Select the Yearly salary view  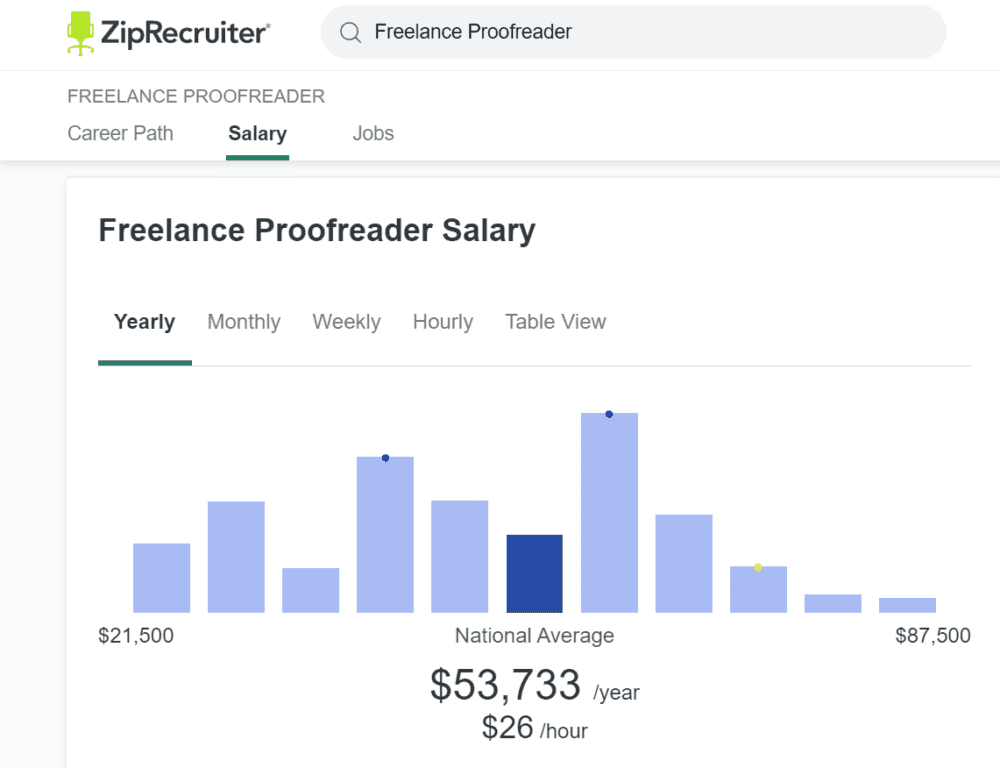(144, 322)
